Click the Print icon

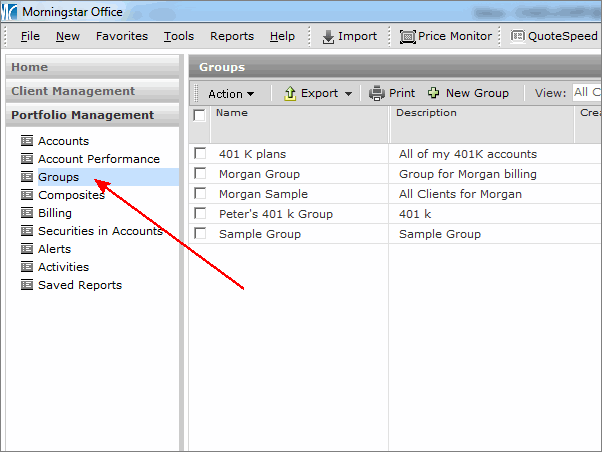click(377, 93)
